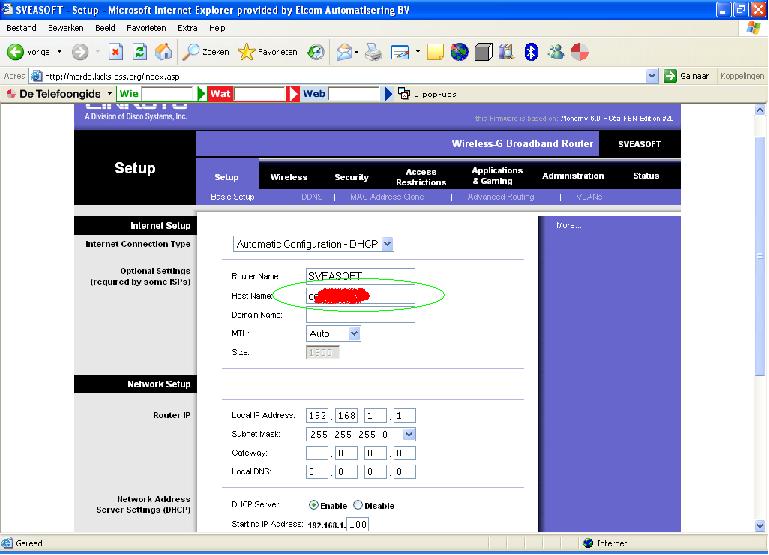The width and height of the screenshot is (769, 555).
Task: Open the Administration tab
Action: (573, 176)
